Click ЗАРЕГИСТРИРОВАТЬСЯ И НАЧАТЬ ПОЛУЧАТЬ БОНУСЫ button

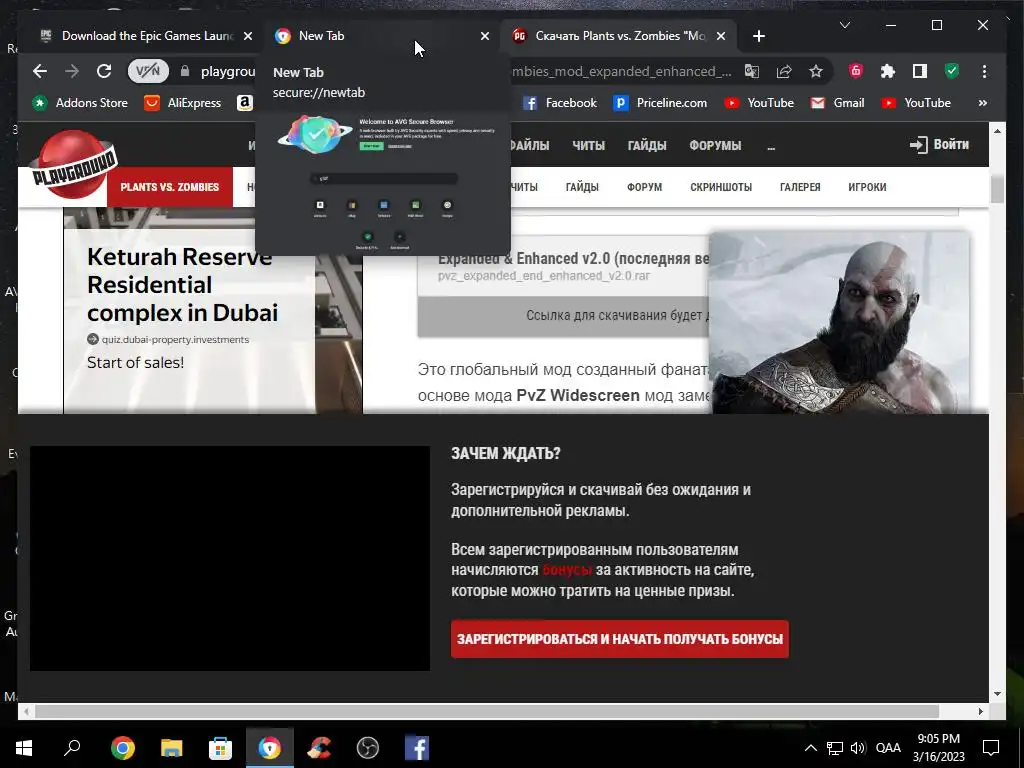pyautogui.click(x=620, y=639)
